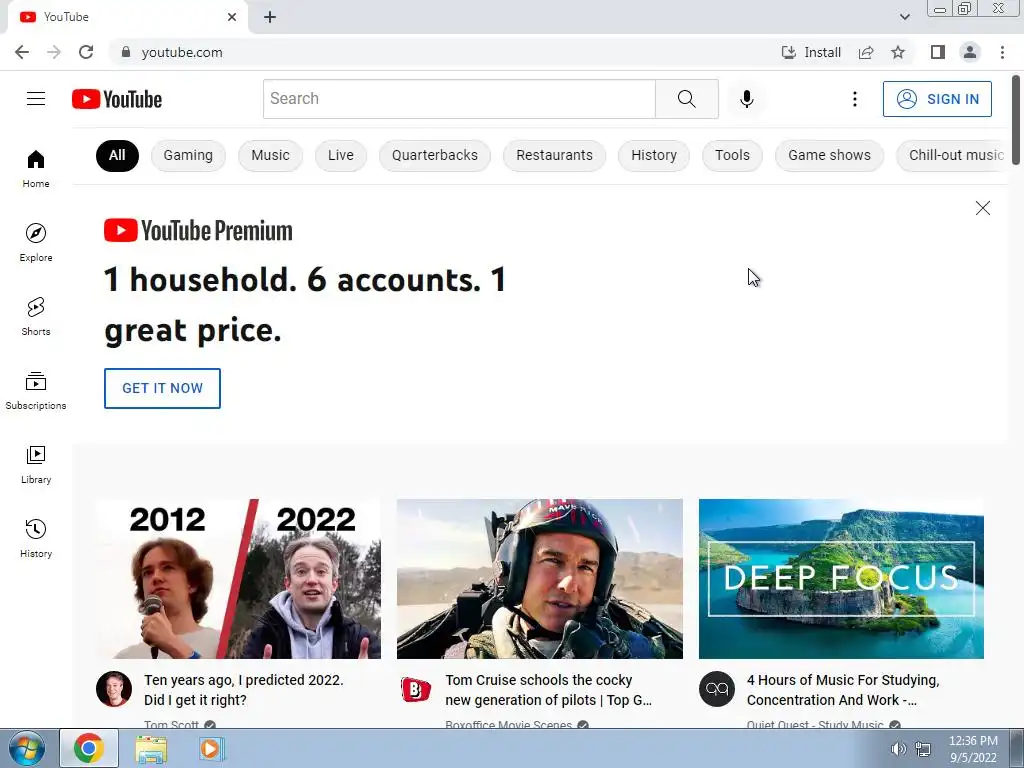Click GET IT NOW button
The image size is (1024, 768).
click(x=163, y=389)
